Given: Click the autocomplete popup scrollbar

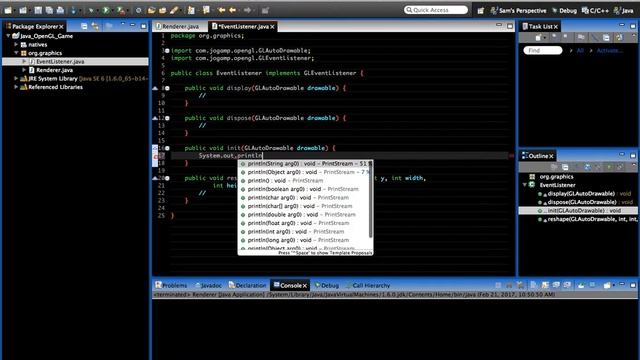Looking at the screenshot, I should pos(371,199).
